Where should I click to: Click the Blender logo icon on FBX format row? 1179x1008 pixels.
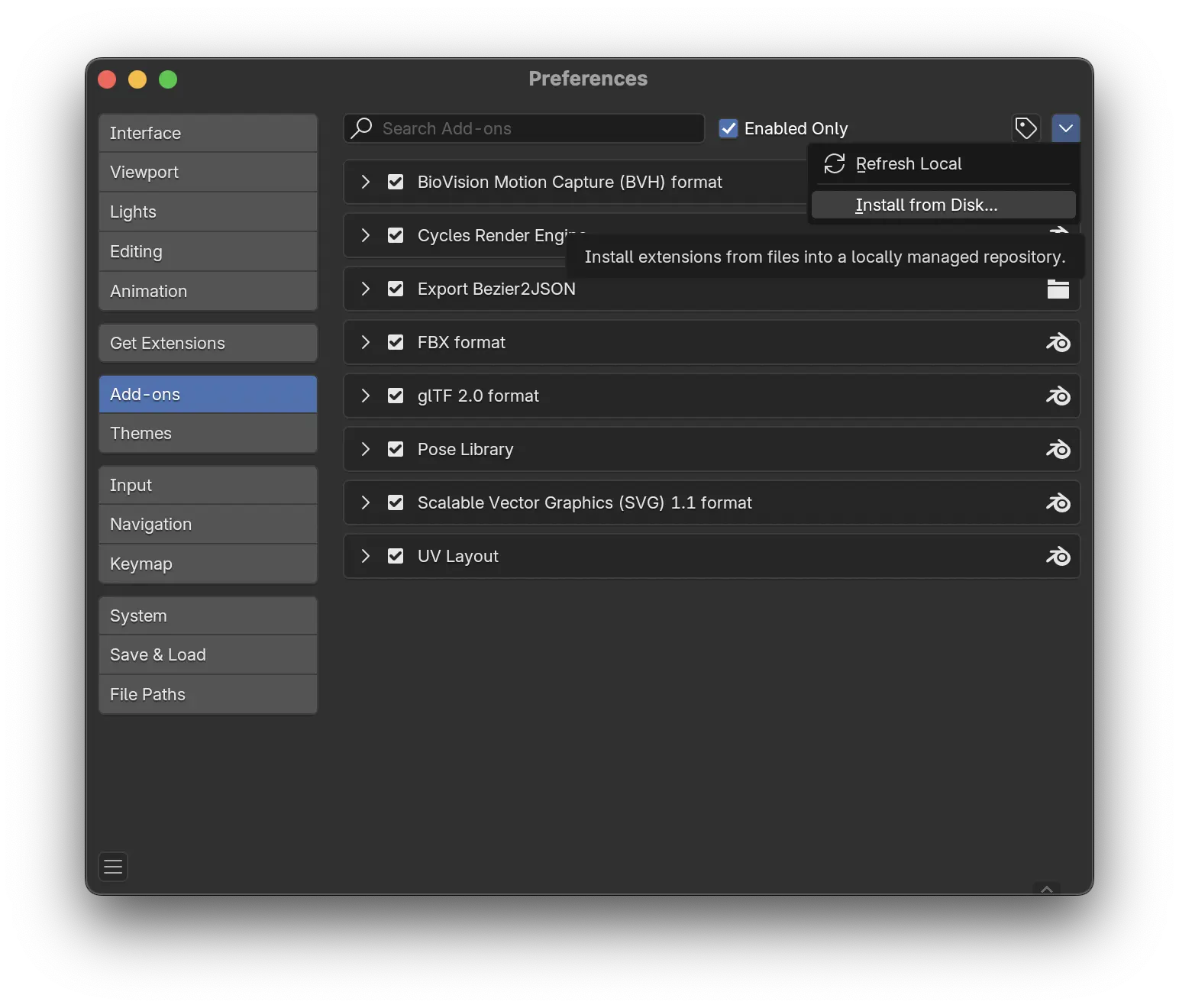[x=1058, y=343]
